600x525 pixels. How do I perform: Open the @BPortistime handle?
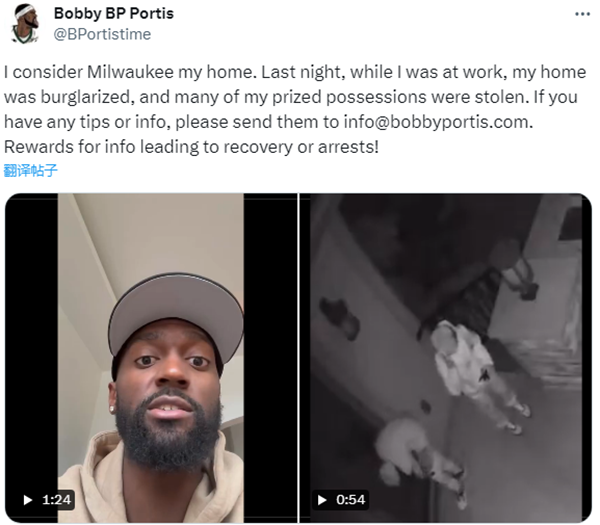pos(103,34)
